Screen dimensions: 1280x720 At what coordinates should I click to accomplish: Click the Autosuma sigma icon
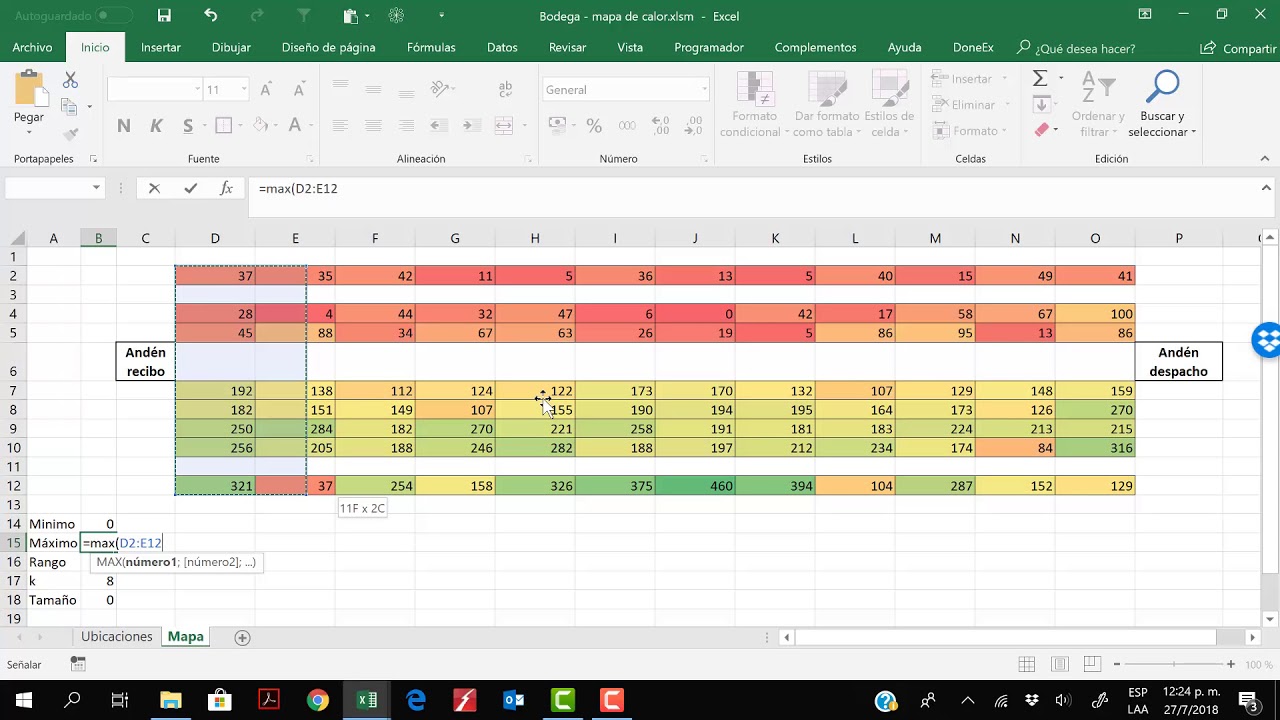point(1040,79)
